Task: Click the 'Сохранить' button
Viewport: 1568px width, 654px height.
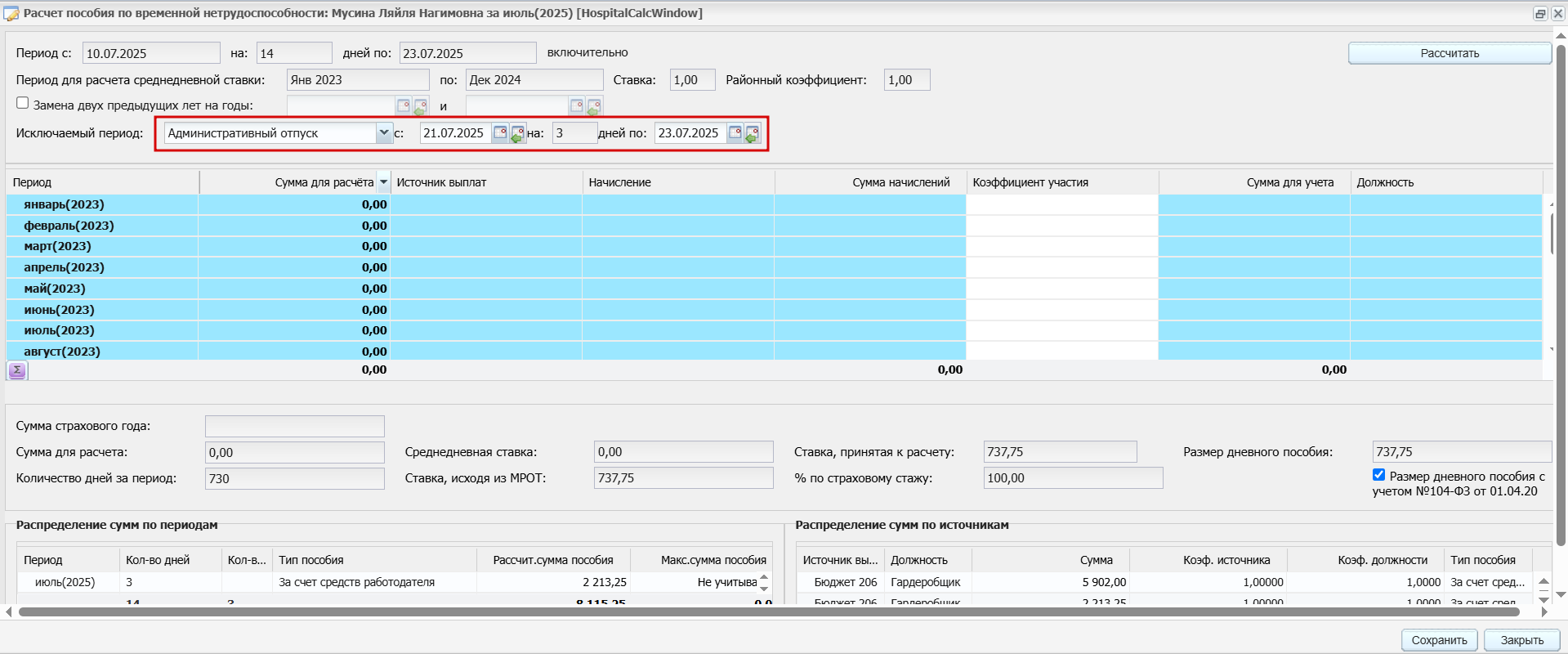Action: click(x=1440, y=640)
